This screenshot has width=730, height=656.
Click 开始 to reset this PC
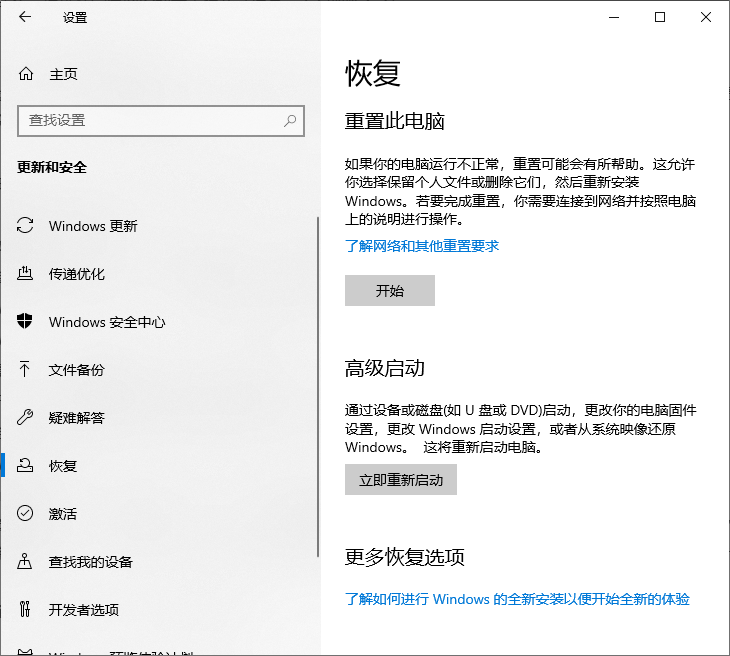click(x=390, y=291)
